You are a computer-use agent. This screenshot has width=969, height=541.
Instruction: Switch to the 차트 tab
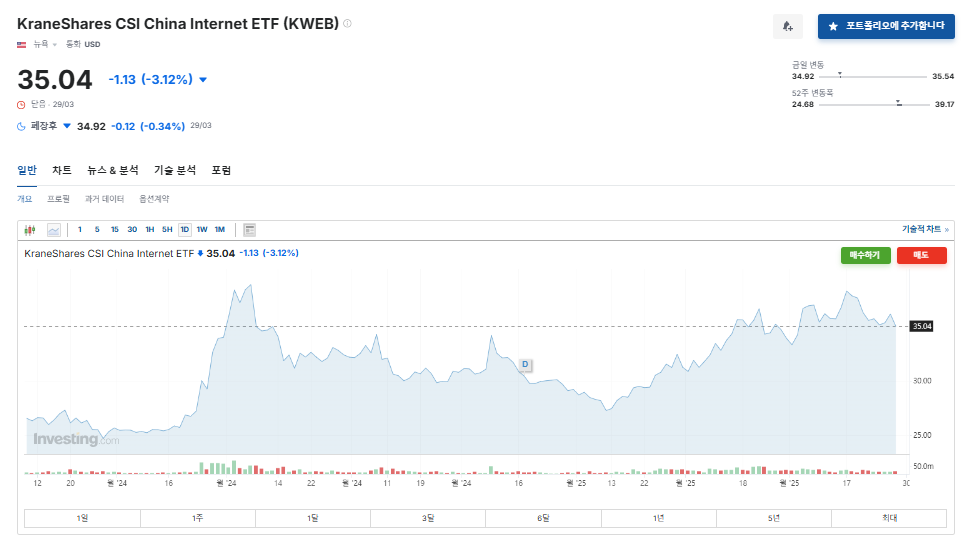[62, 170]
